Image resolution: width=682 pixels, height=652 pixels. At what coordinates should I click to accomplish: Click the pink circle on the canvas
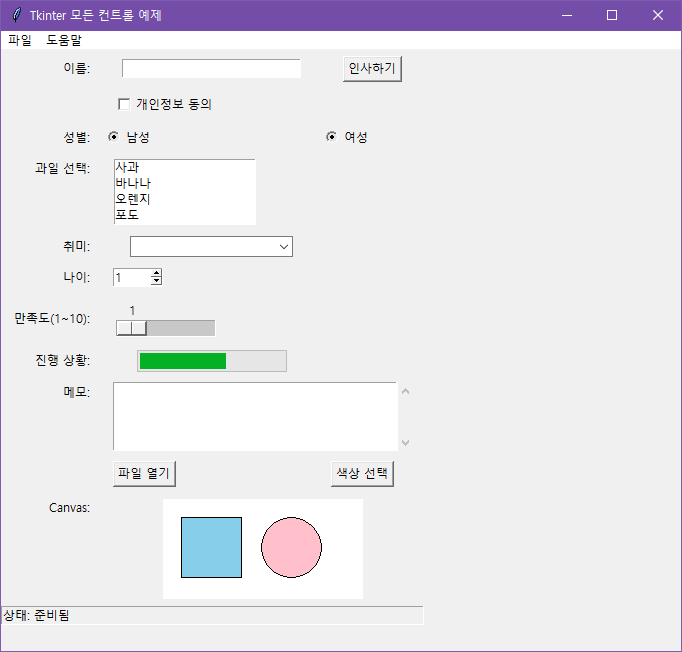click(291, 548)
